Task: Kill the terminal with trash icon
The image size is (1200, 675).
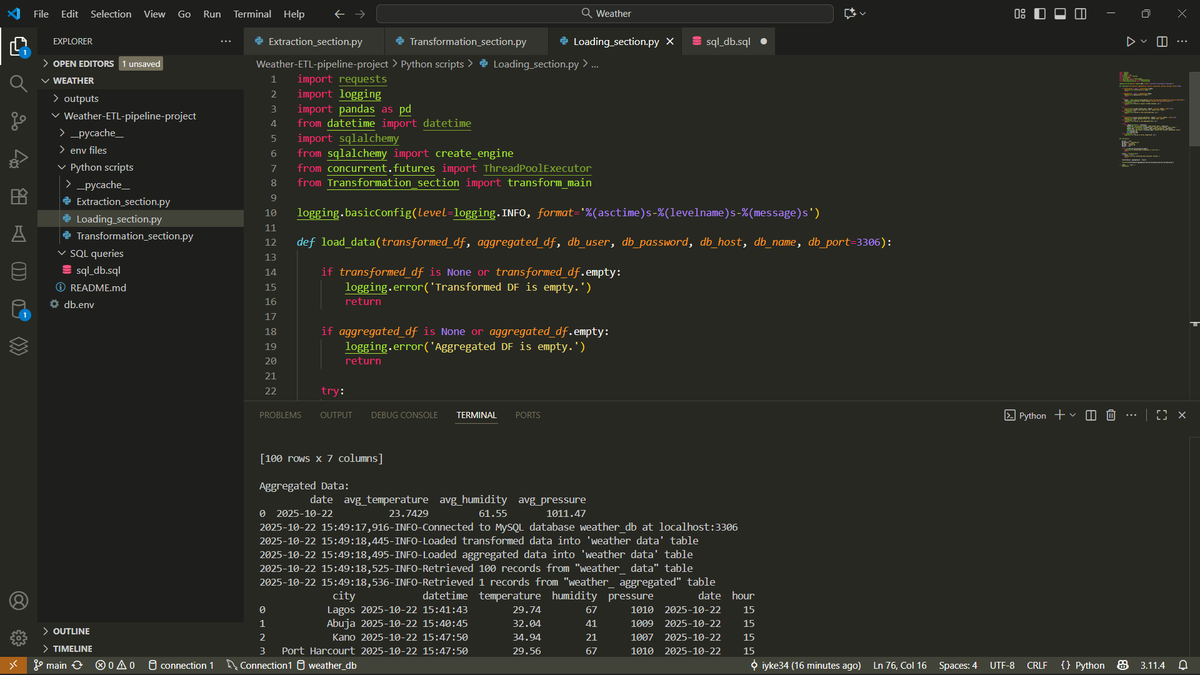Action: pyautogui.click(x=1110, y=415)
